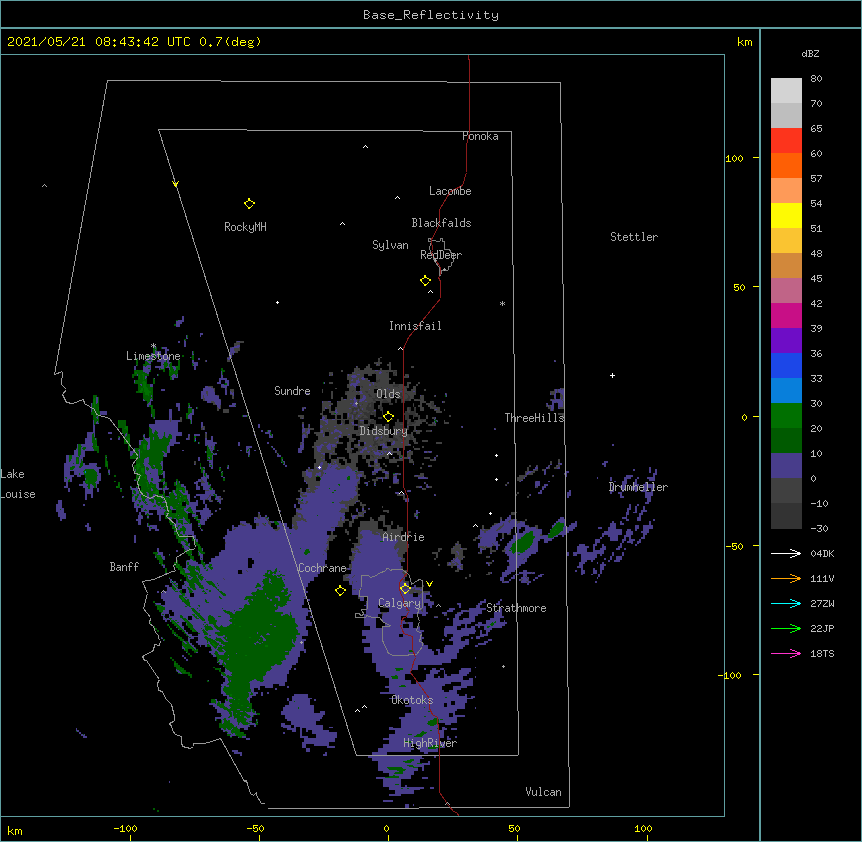Click the dBZ legend heading
Viewport: 862px width, 842px height.
[810, 53]
